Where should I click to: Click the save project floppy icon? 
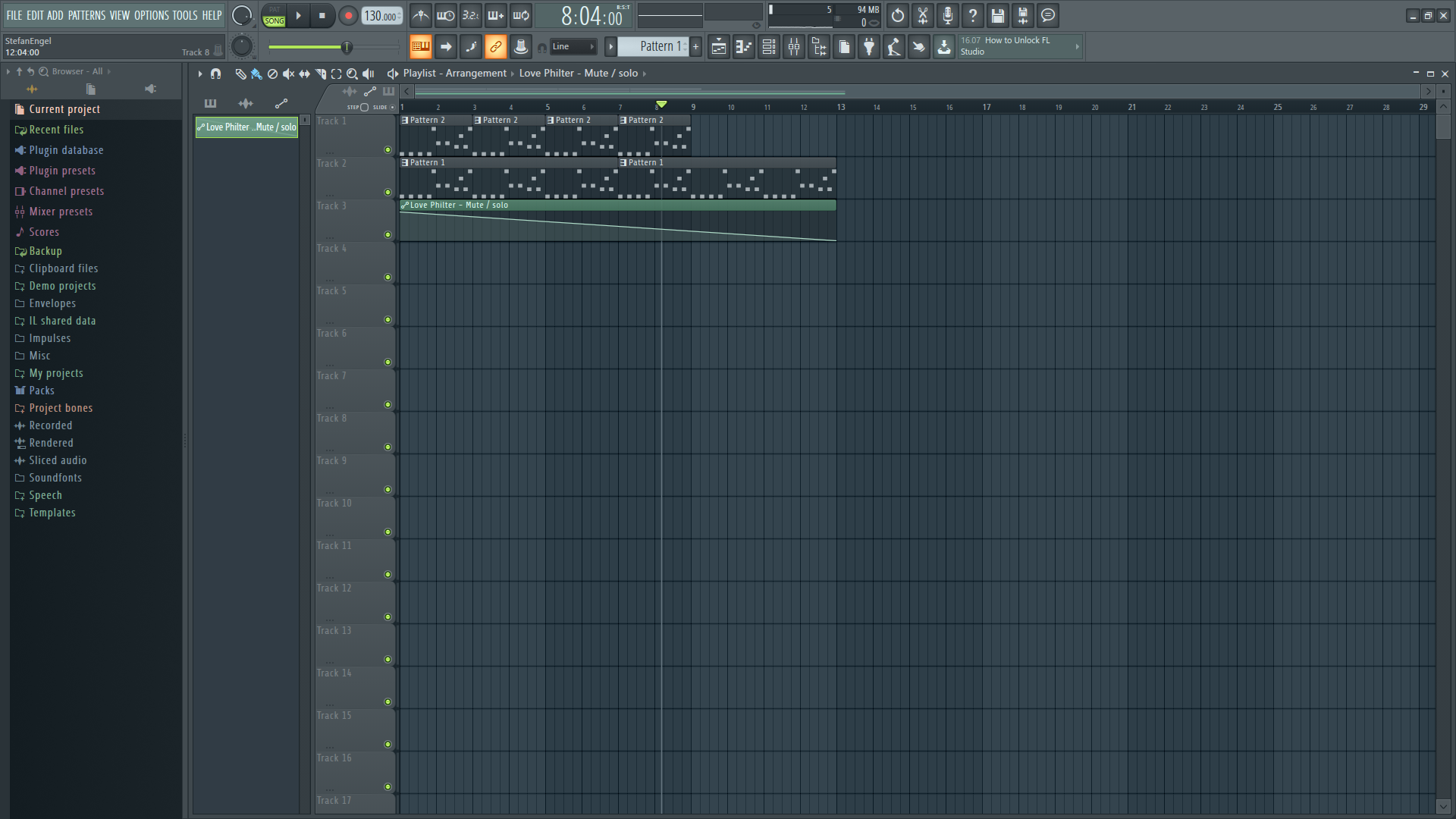pyautogui.click(x=998, y=16)
